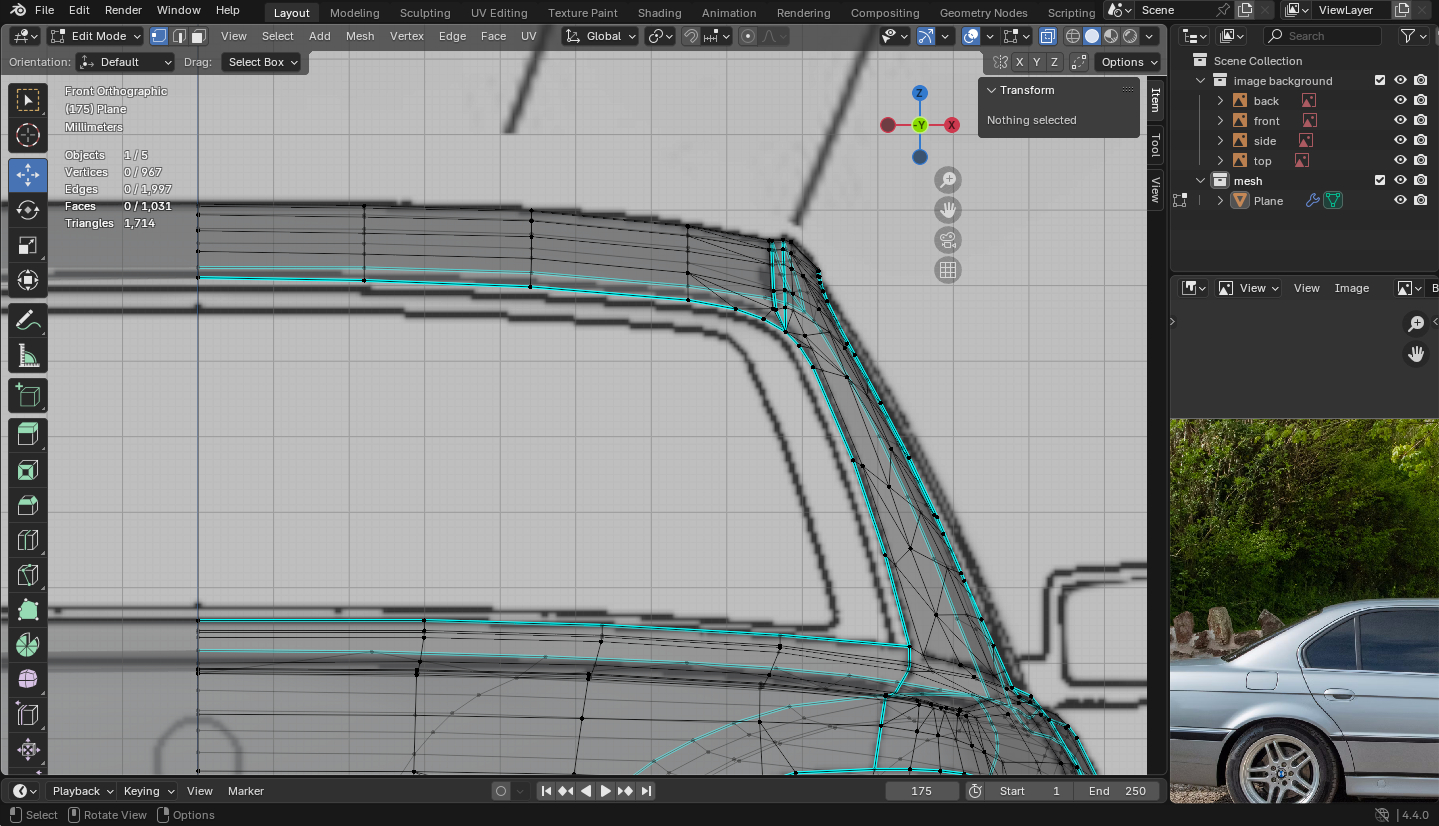
Task: Toggle camera view gizmo button
Action: pos(947,240)
